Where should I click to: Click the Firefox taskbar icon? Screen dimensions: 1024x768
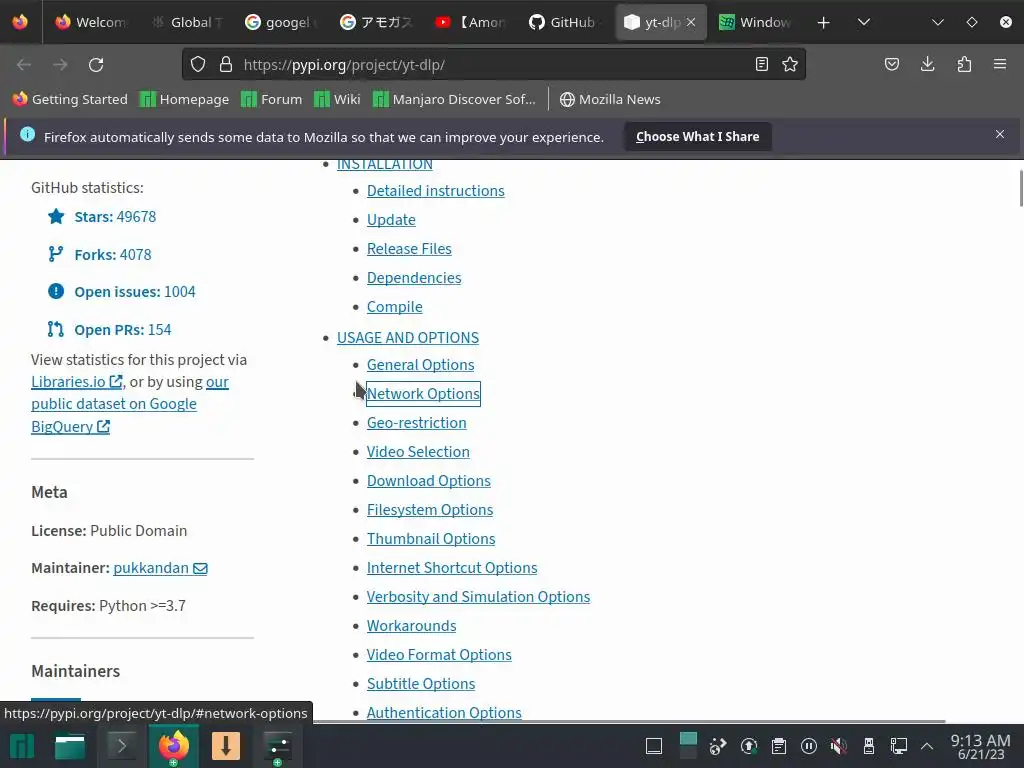pyautogui.click(x=173, y=746)
